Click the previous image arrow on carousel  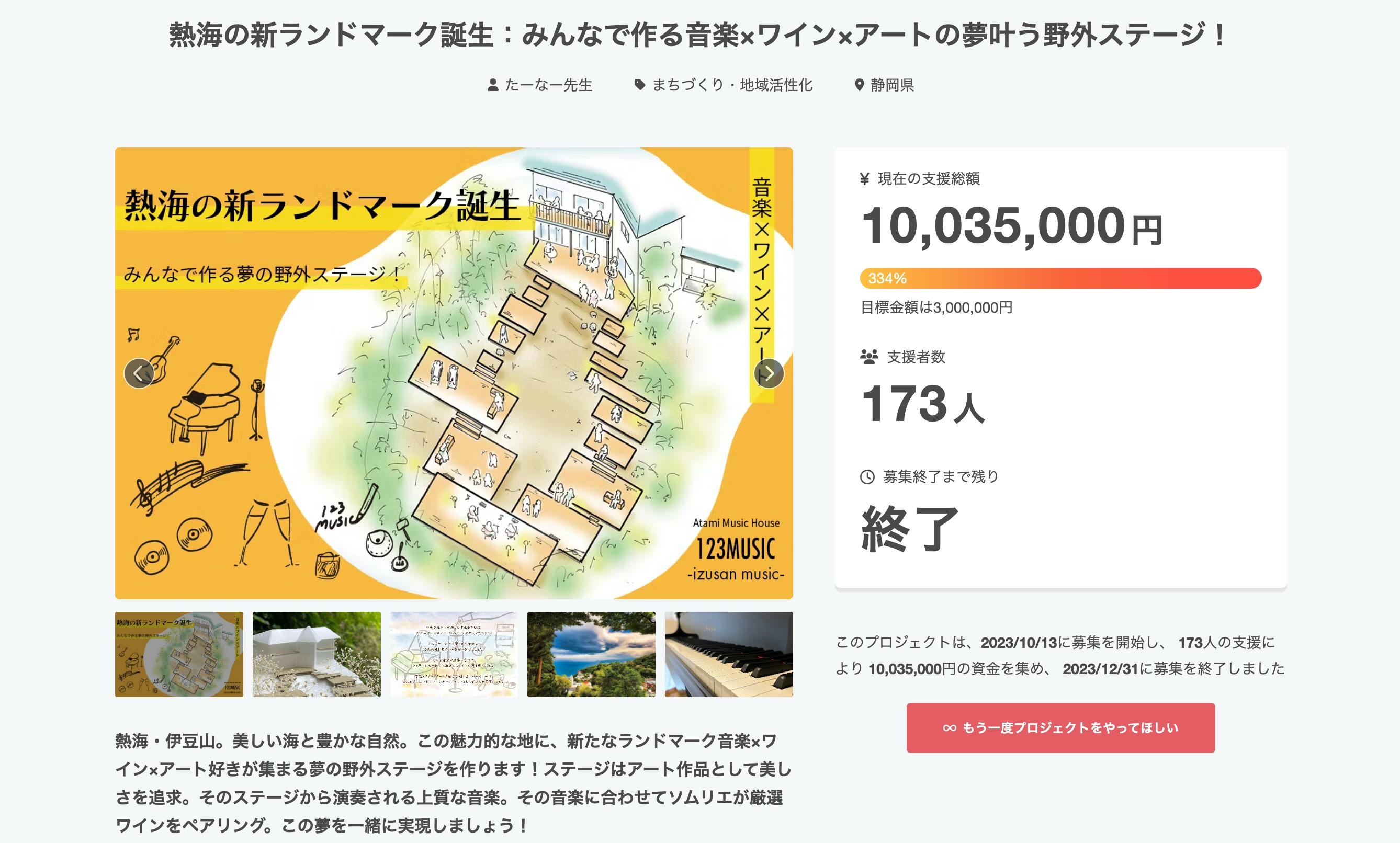click(x=139, y=374)
